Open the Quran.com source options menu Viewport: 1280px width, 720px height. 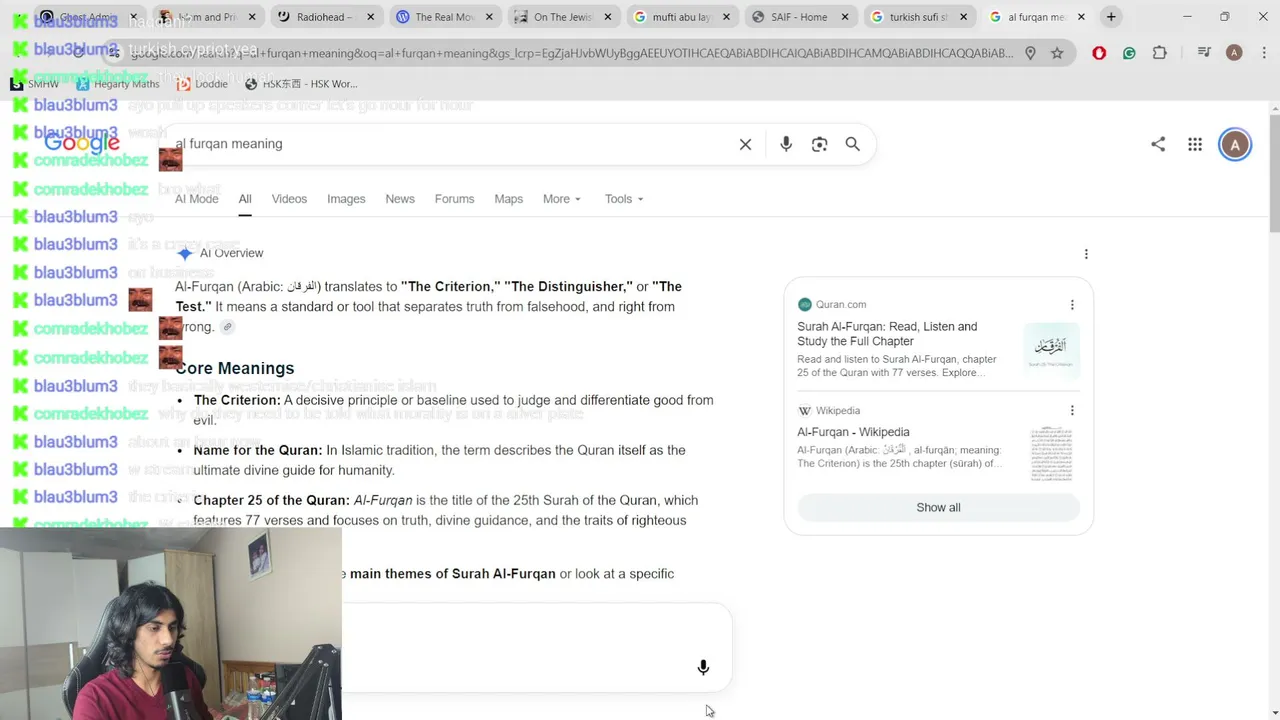pos(1072,305)
